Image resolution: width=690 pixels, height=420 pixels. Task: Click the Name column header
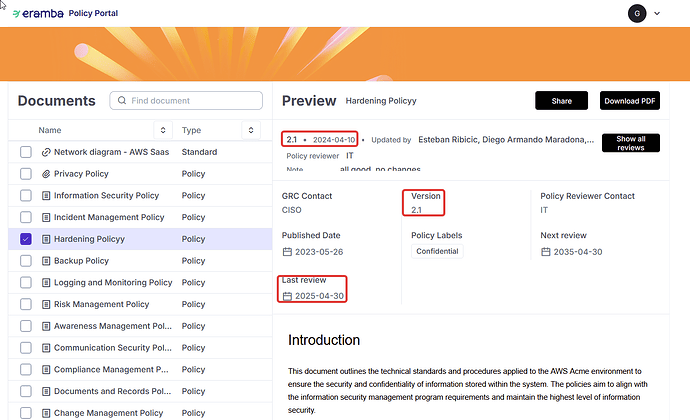pos(50,130)
